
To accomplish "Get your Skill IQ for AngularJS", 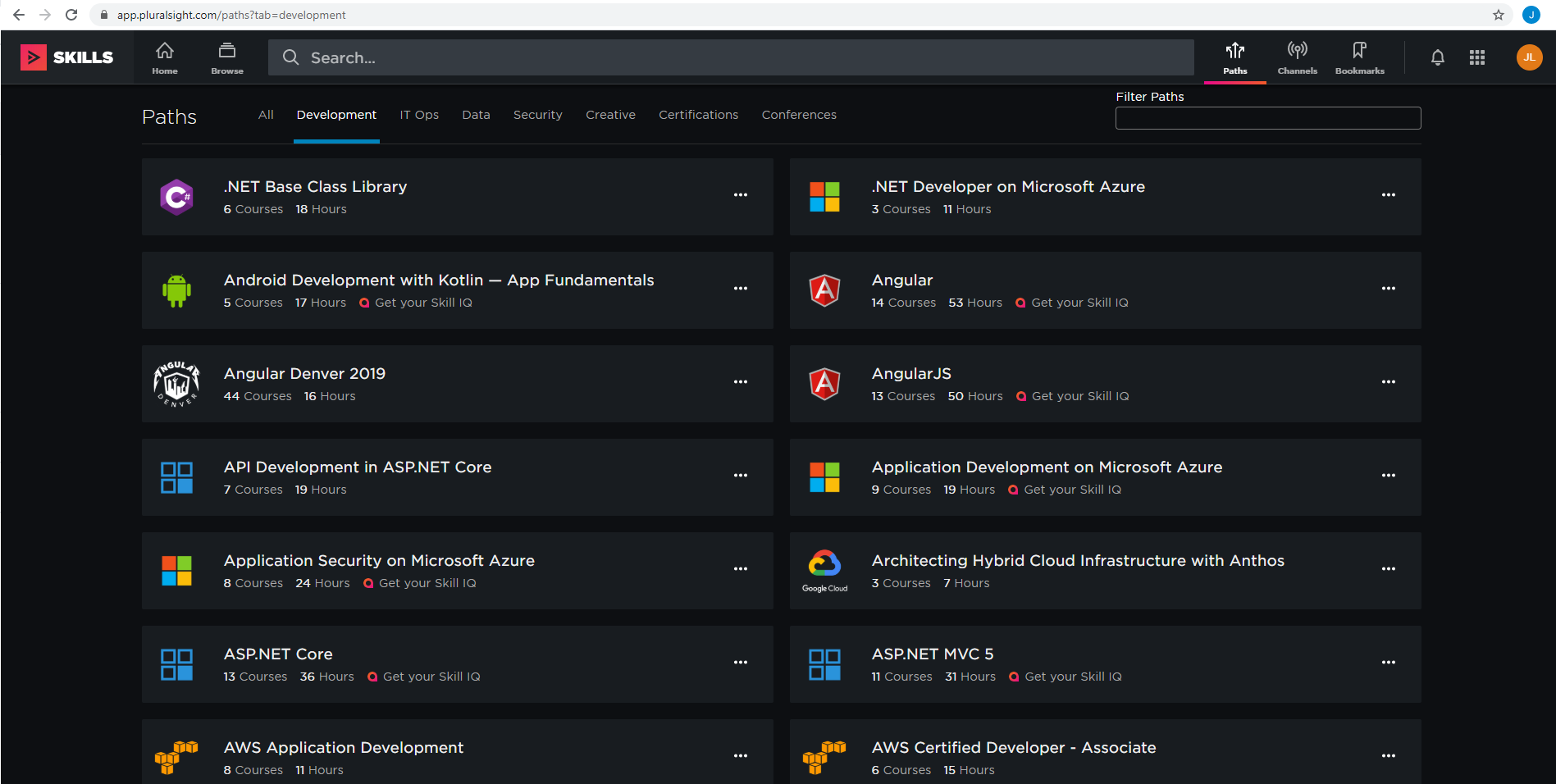I will click(x=1073, y=396).
